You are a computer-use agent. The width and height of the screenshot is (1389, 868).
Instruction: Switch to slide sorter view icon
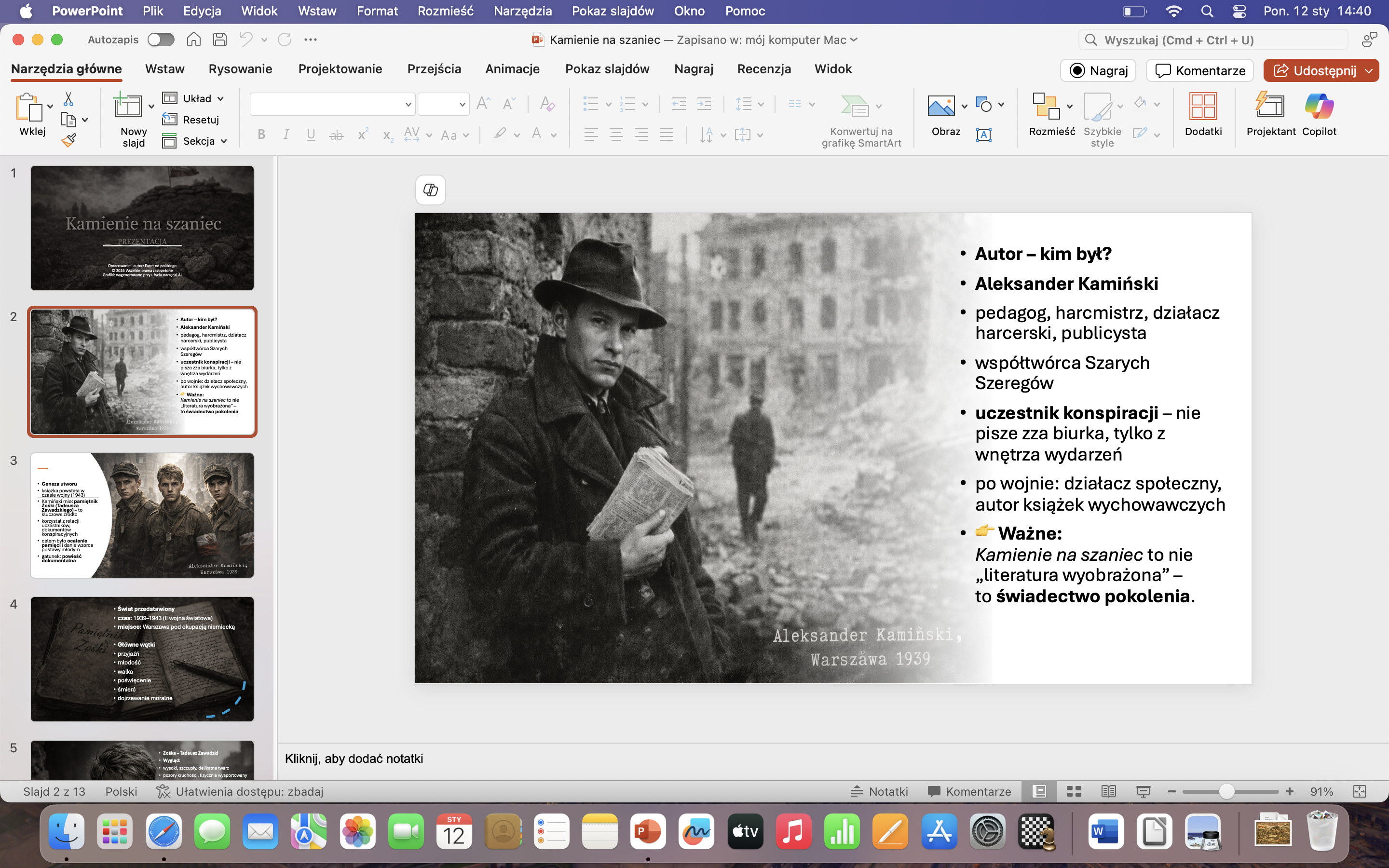pos(1074,792)
